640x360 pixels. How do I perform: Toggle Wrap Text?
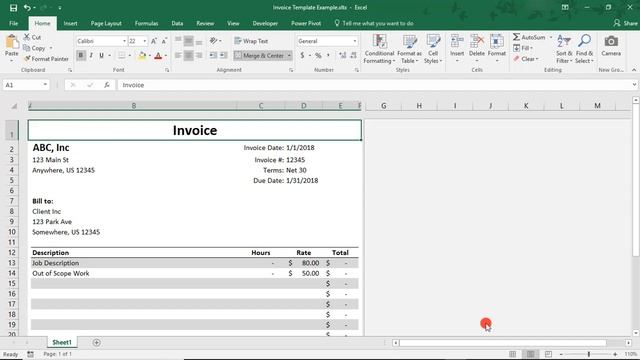point(251,41)
